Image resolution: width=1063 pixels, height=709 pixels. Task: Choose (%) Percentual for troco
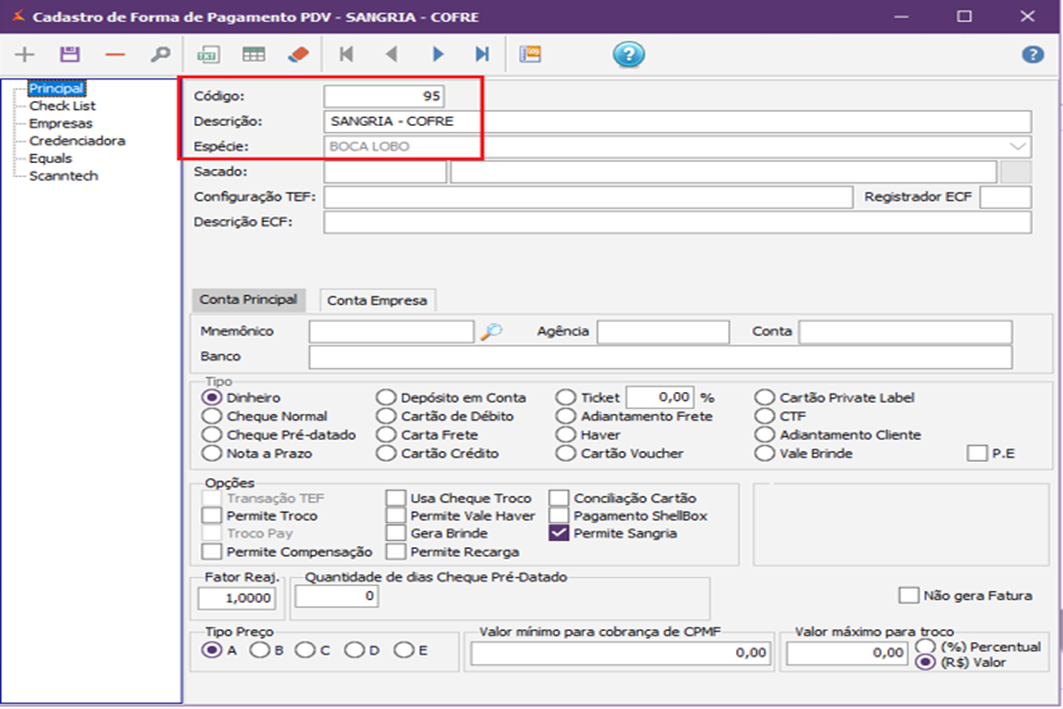[925, 647]
